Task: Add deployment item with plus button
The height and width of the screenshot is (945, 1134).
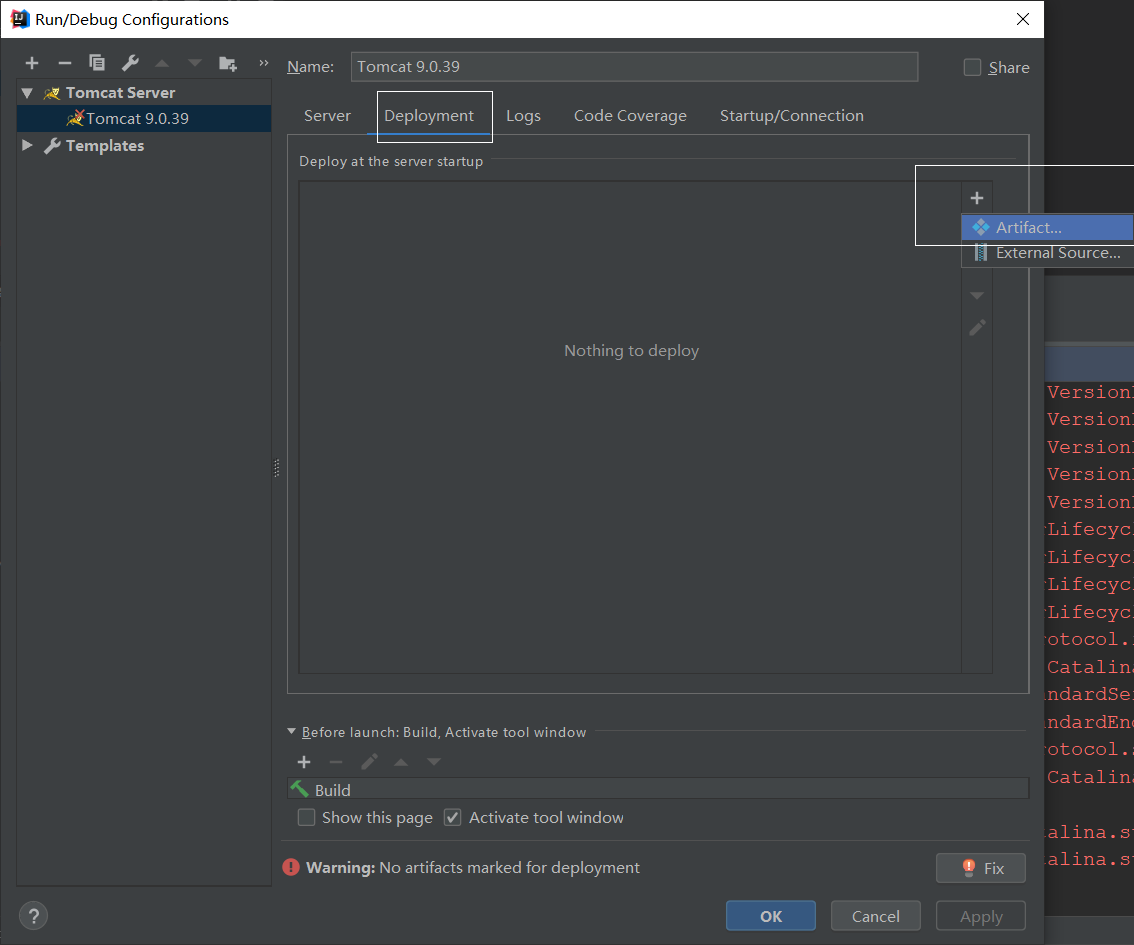Action: 977,197
